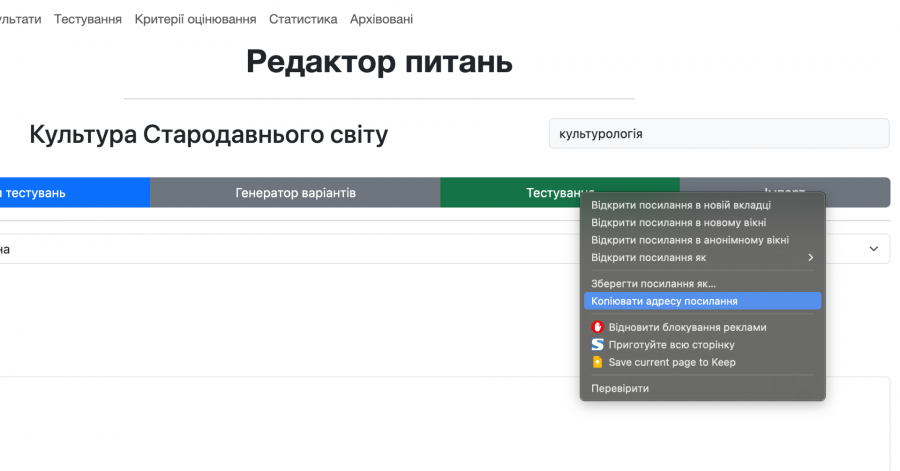Click the культурологія input field
Screen dimensions: 900x471
click(x=719, y=134)
